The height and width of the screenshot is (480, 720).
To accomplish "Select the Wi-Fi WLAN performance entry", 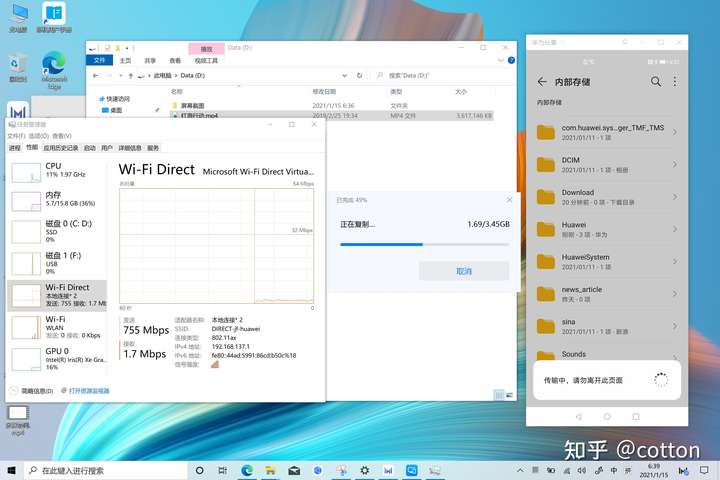I will click(x=57, y=327).
